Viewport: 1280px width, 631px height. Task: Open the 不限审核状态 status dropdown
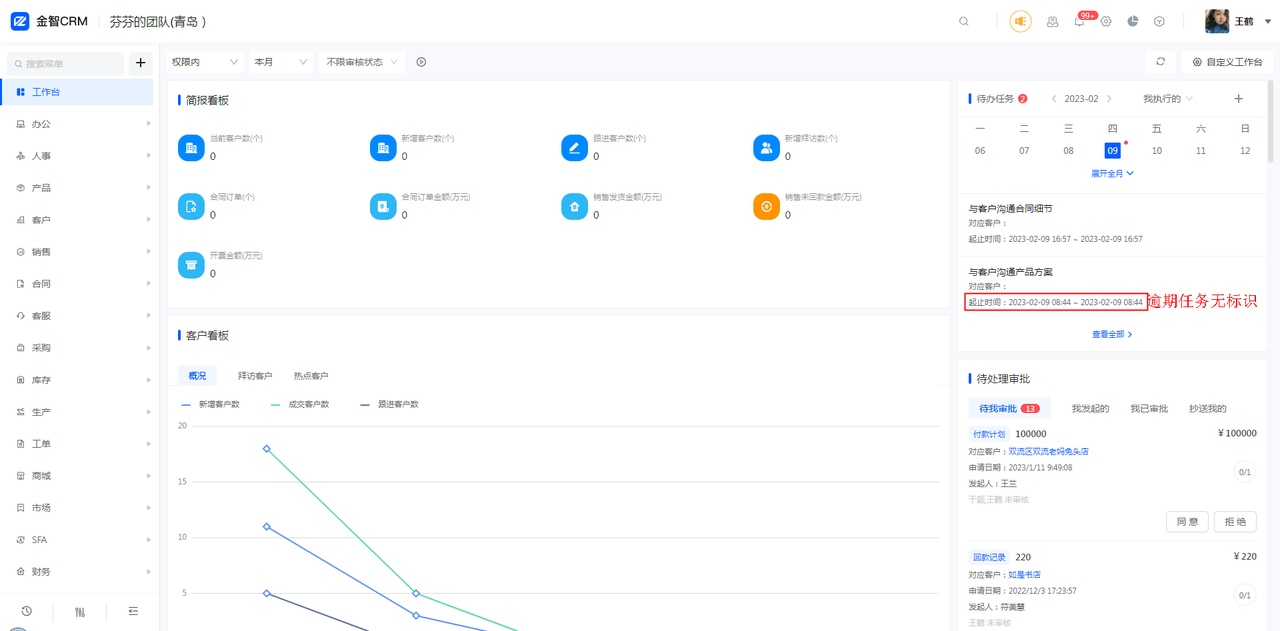coord(361,62)
